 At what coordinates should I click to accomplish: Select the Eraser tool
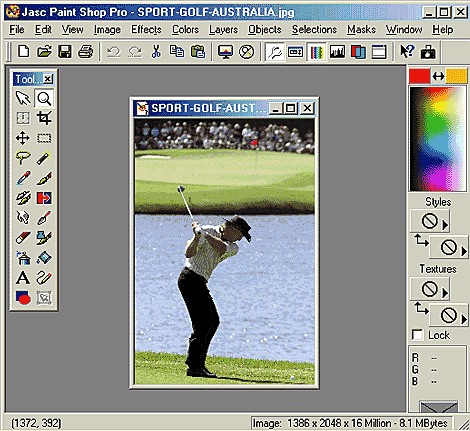tap(23, 238)
